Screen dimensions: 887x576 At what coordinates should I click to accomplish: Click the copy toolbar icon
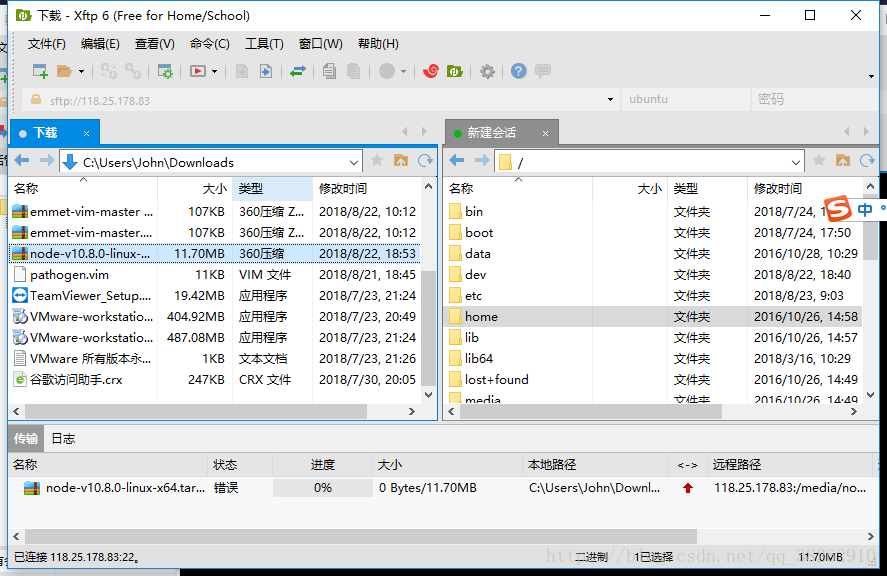pyautogui.click(x=329, y=71)
